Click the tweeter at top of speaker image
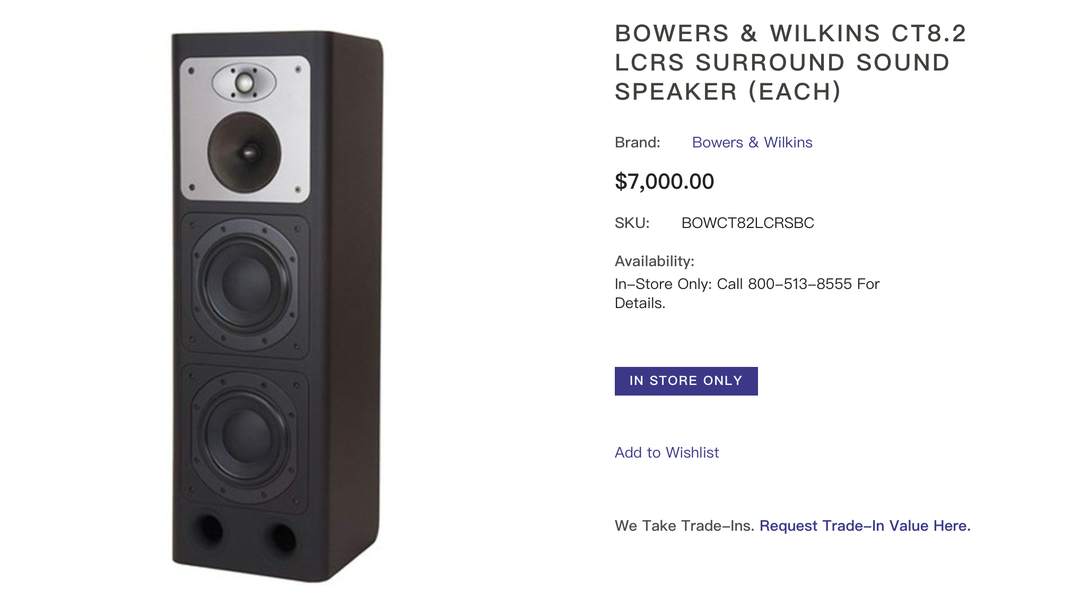The height and width of the screenshot is (614, 1080). click(x=244, y=83)
